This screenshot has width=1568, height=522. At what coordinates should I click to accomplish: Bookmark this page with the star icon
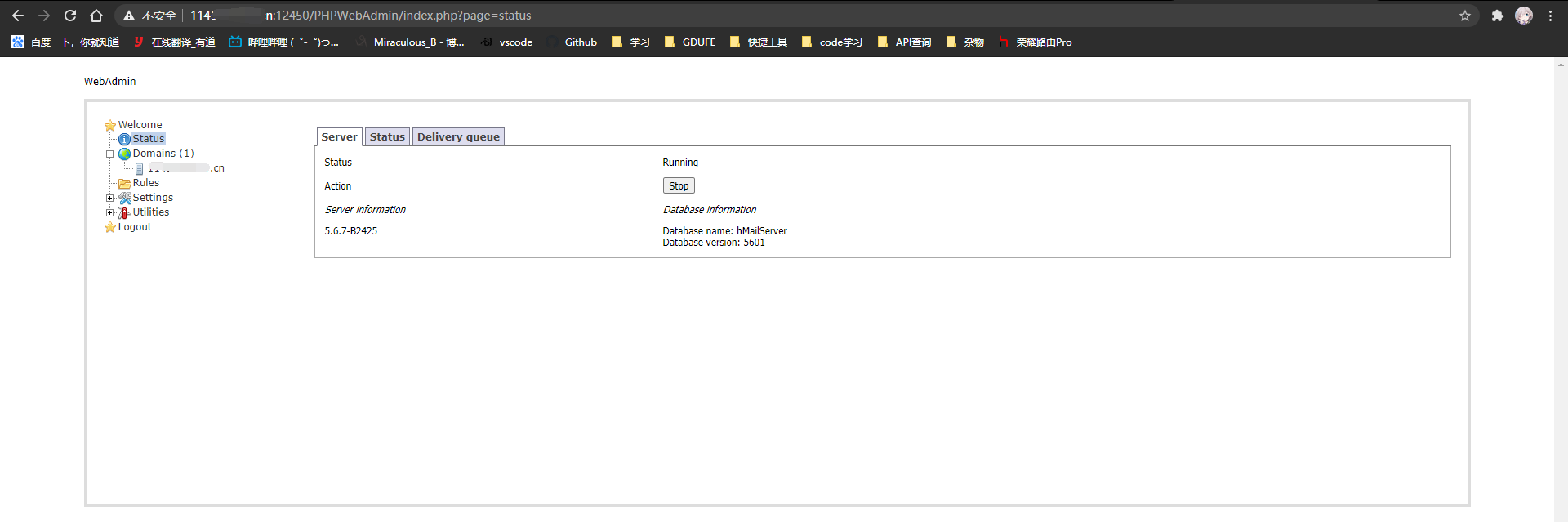(1464, 16)
